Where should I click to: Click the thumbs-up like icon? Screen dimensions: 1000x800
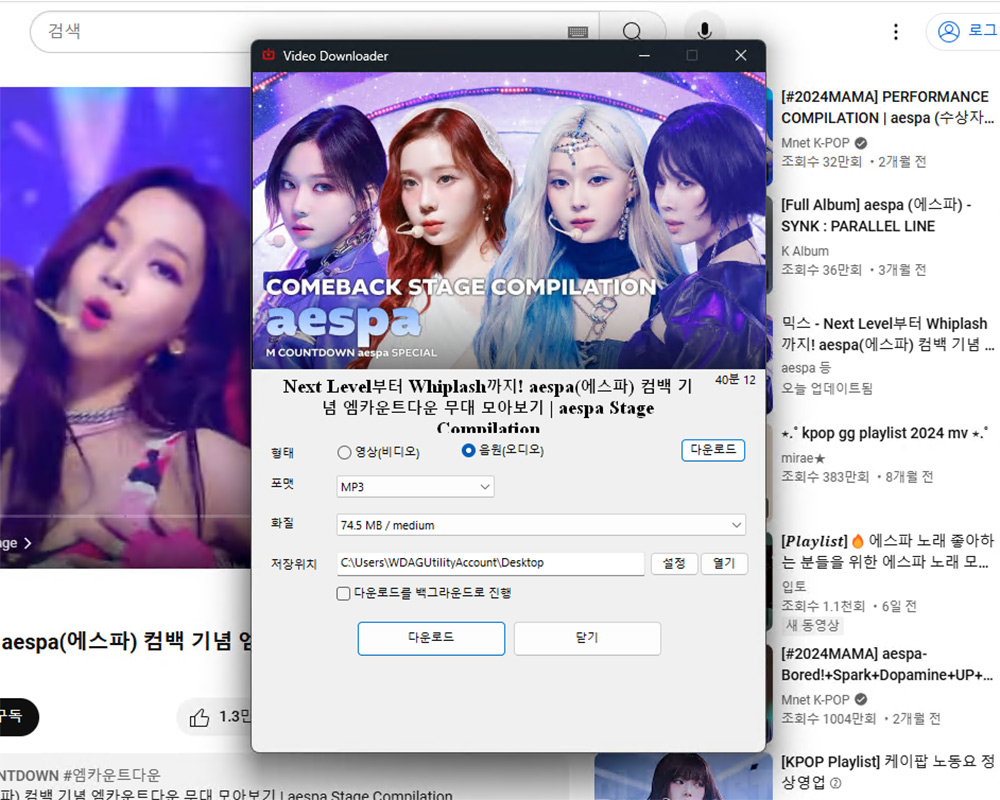[x=199, y=718]
